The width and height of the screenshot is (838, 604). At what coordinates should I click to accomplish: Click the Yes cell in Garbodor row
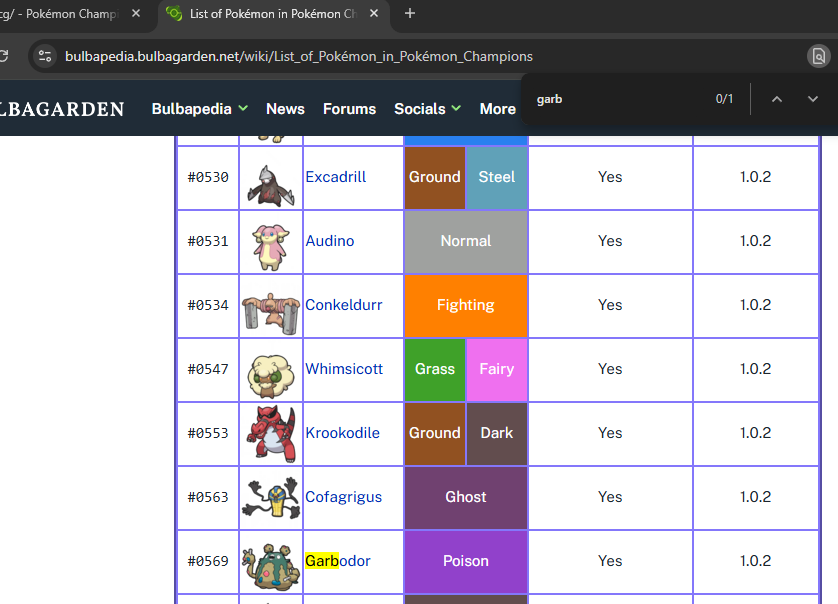(610, 561)
